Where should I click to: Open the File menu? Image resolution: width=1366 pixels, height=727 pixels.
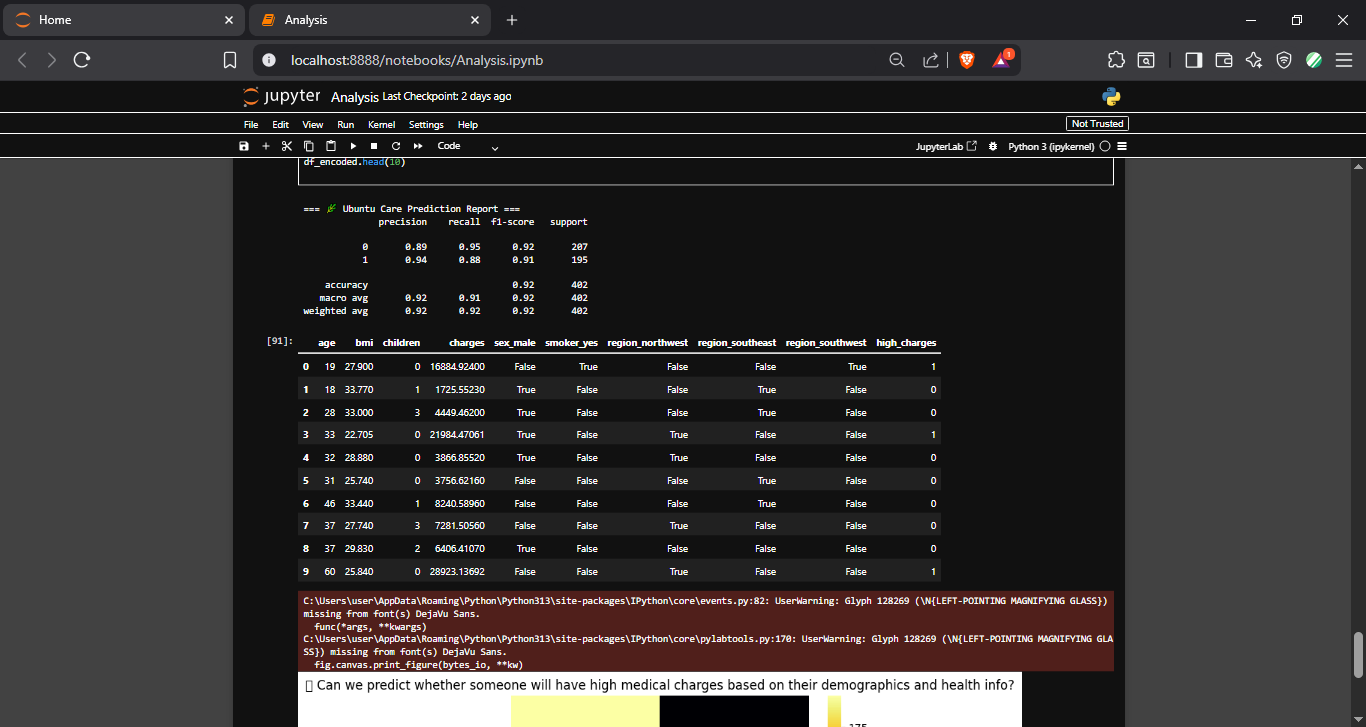251,125
